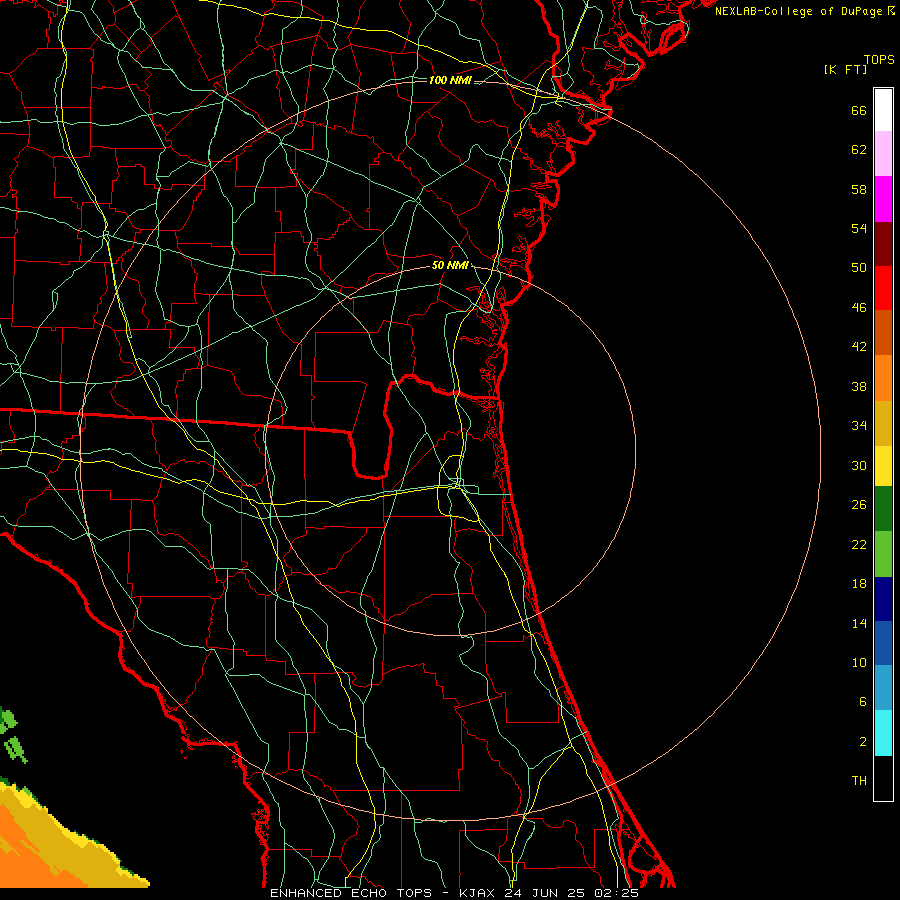Pick the yellow legend swatch
Screen dimensions: 900x900
(x=883, y=466)
